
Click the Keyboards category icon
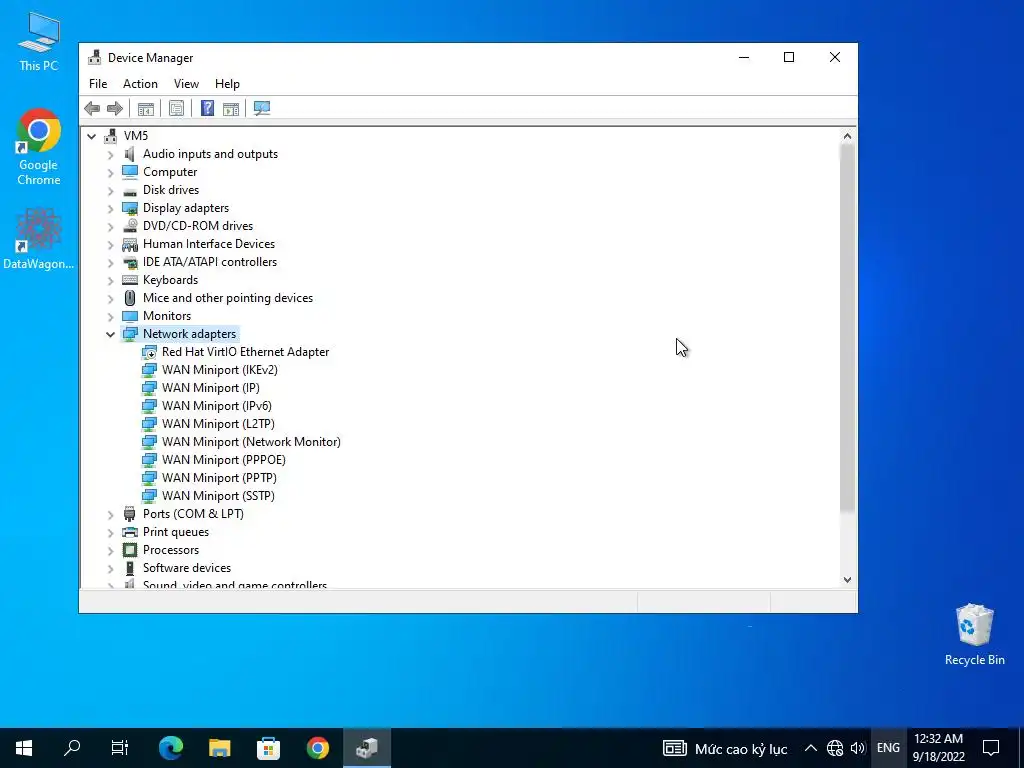(x=130, y=280)
